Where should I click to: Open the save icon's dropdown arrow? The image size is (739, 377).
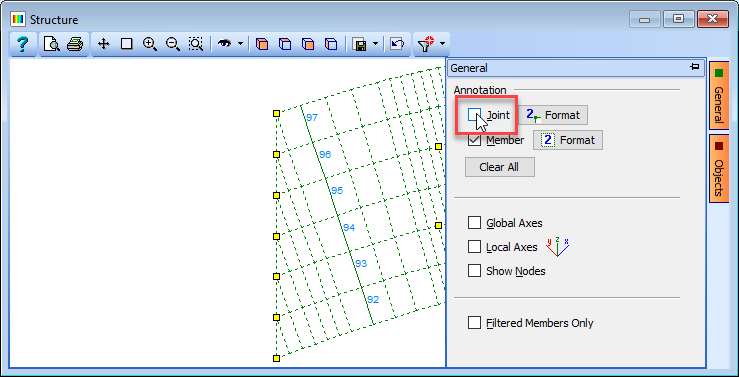(375, 44)
